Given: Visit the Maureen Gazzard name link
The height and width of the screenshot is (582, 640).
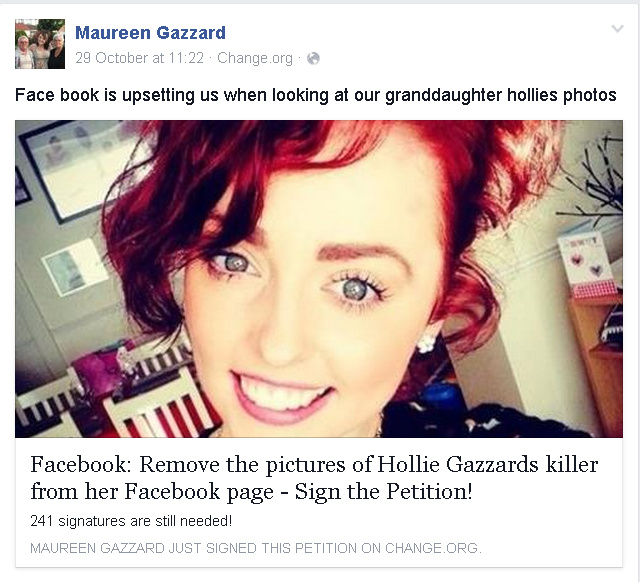Looking at the screenshot, I should [x=150, y=33].
